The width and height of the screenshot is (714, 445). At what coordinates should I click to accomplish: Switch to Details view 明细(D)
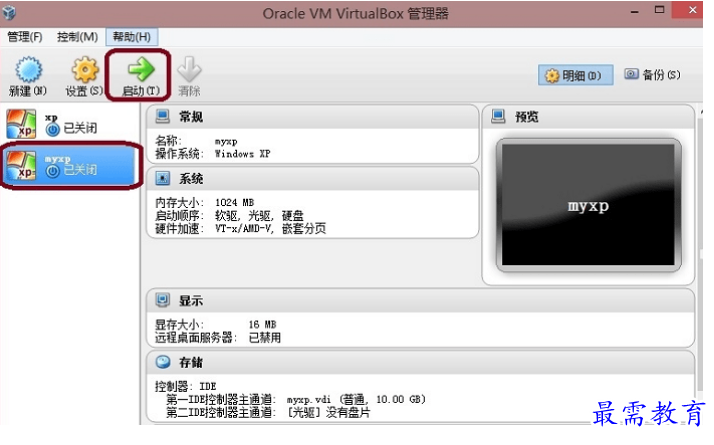coord(576,75)
